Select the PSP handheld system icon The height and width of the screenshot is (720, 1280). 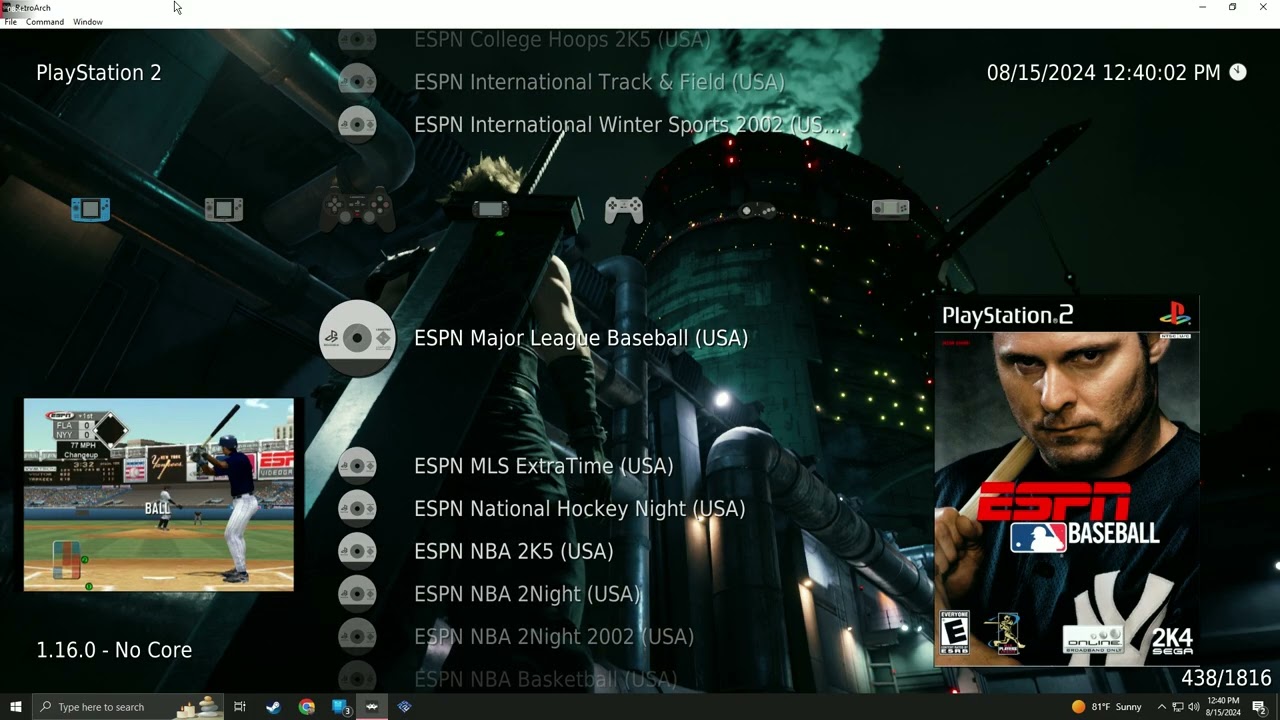coord(490,209)
